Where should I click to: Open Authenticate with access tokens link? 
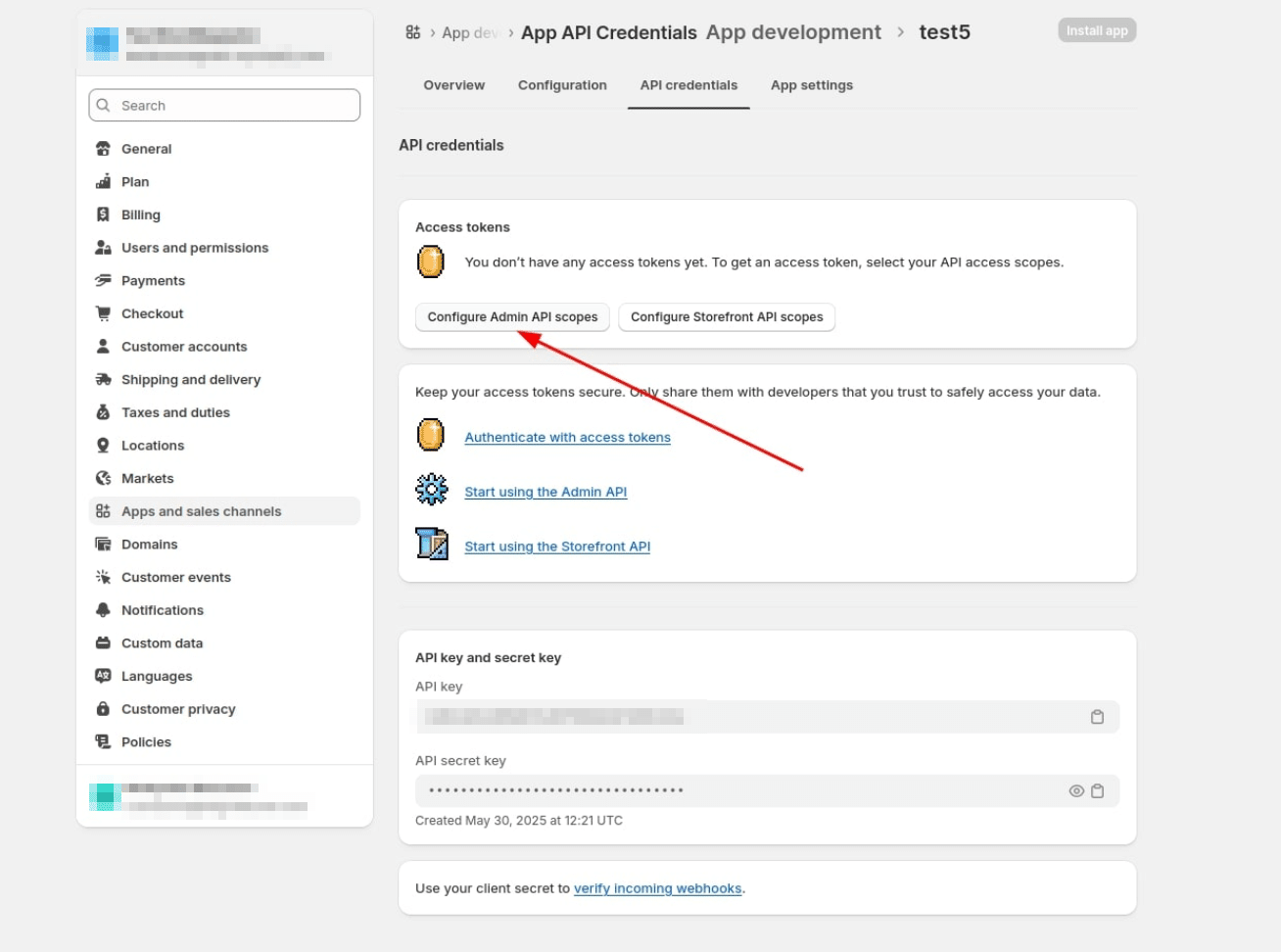[567, 438]
